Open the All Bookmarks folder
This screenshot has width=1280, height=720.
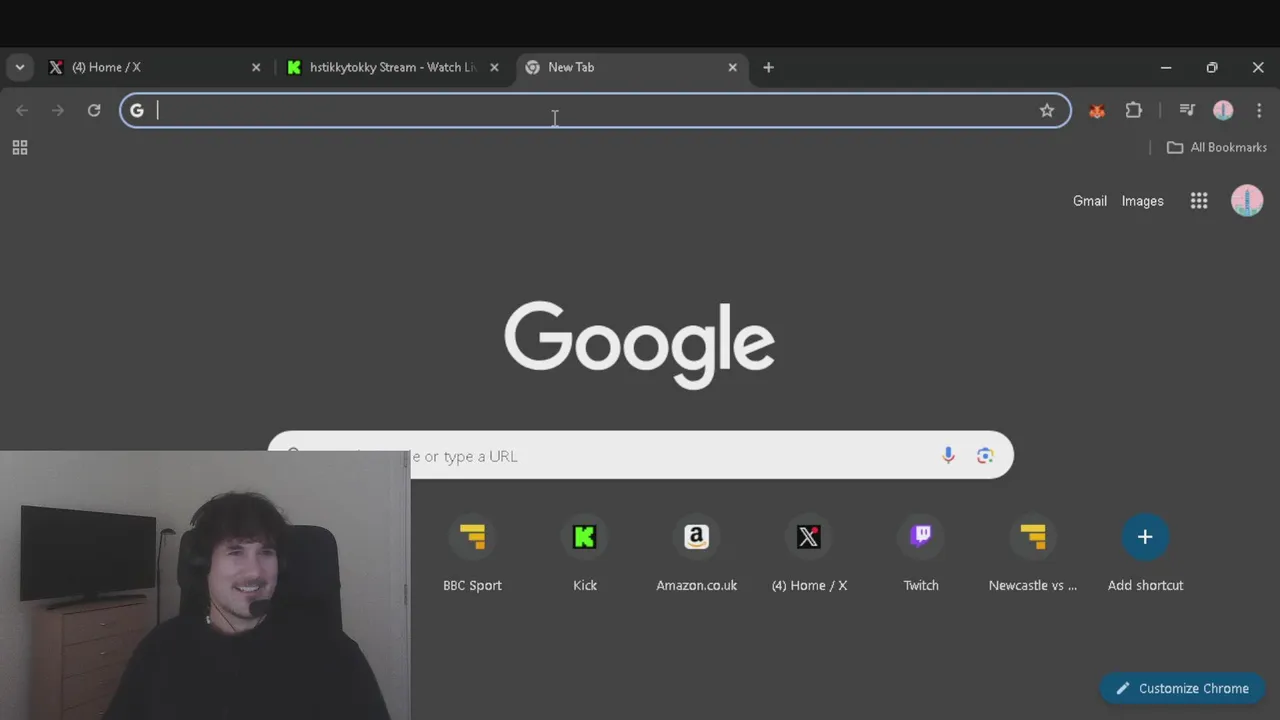coord(1216,147)
